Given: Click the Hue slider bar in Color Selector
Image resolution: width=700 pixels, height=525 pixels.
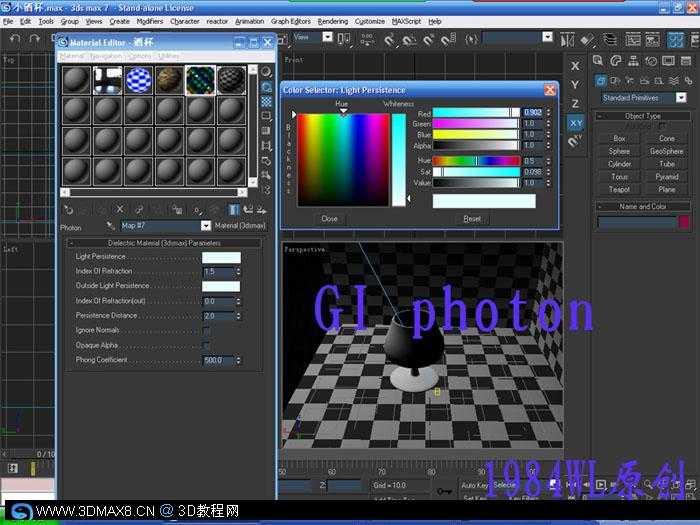Looking at the screenshot, I should (476, 161).
